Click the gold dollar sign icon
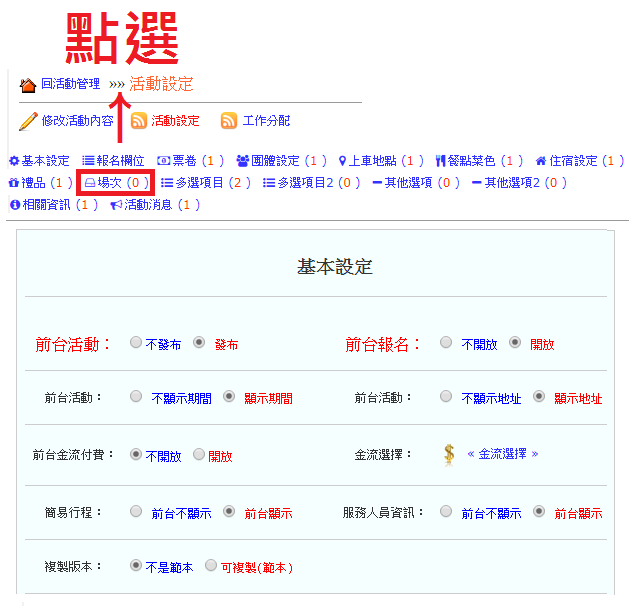The height and width of the screenshot is (606, 642). tap(449, 454)
